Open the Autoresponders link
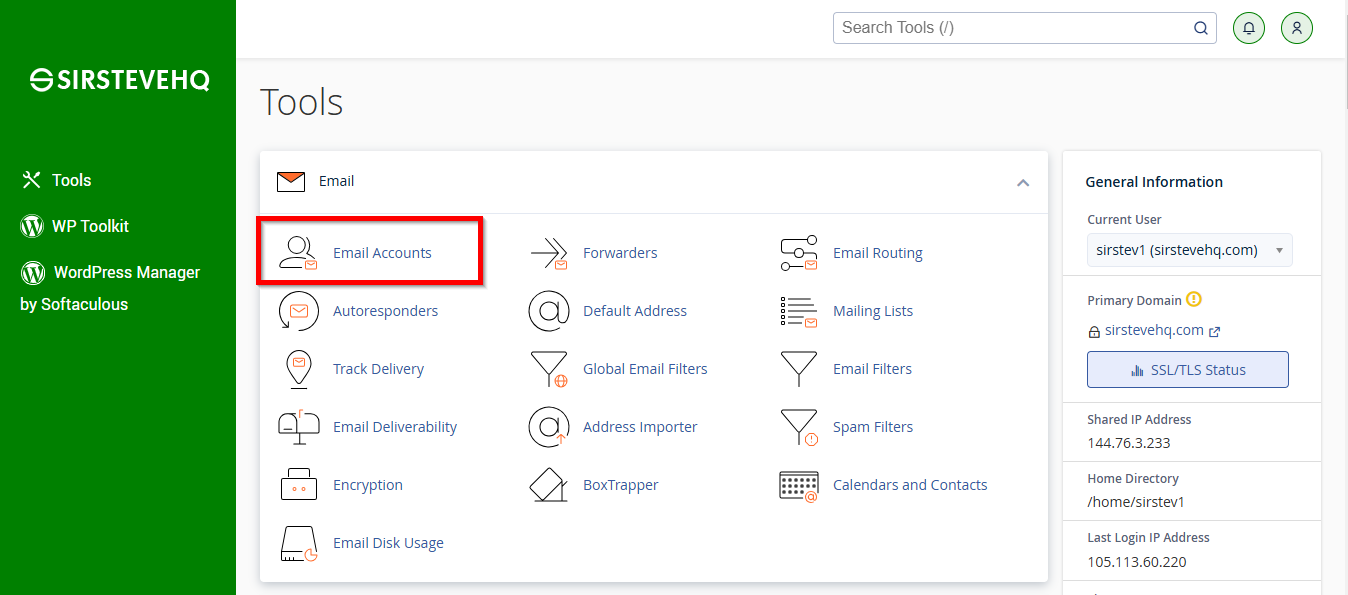This screenshot has height=595, width=1348. click(385, 311)
